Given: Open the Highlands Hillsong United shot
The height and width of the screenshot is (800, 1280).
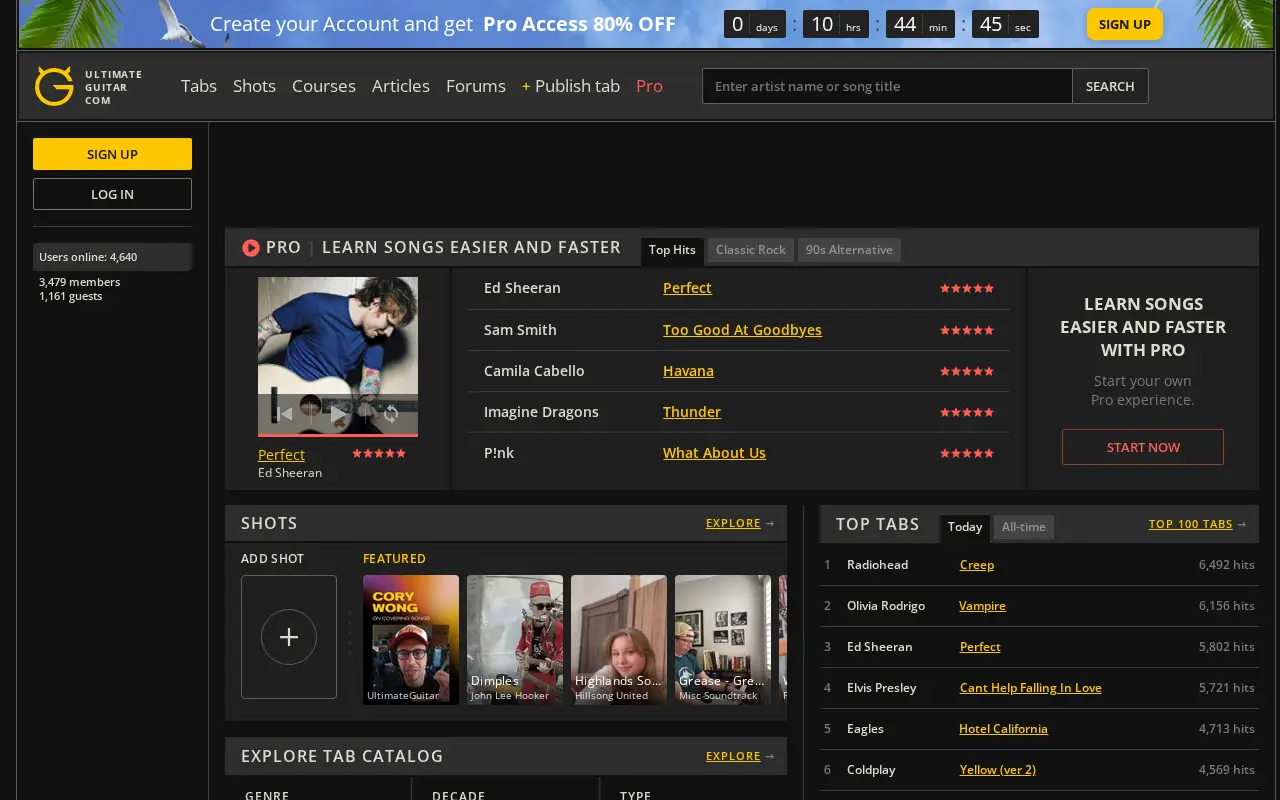Looking at the screenshot, I should [x=619, y=640].
